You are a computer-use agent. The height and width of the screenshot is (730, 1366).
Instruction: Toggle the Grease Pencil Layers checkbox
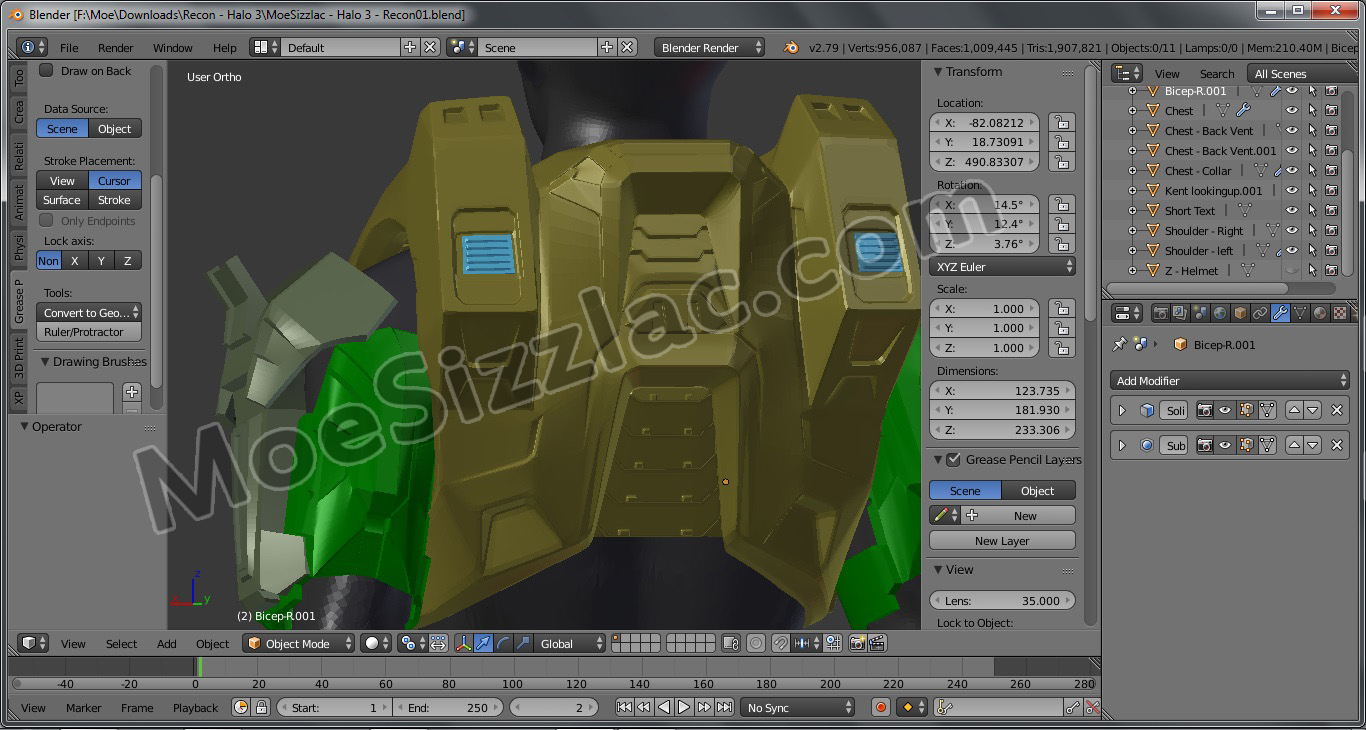tap(953, 459)
